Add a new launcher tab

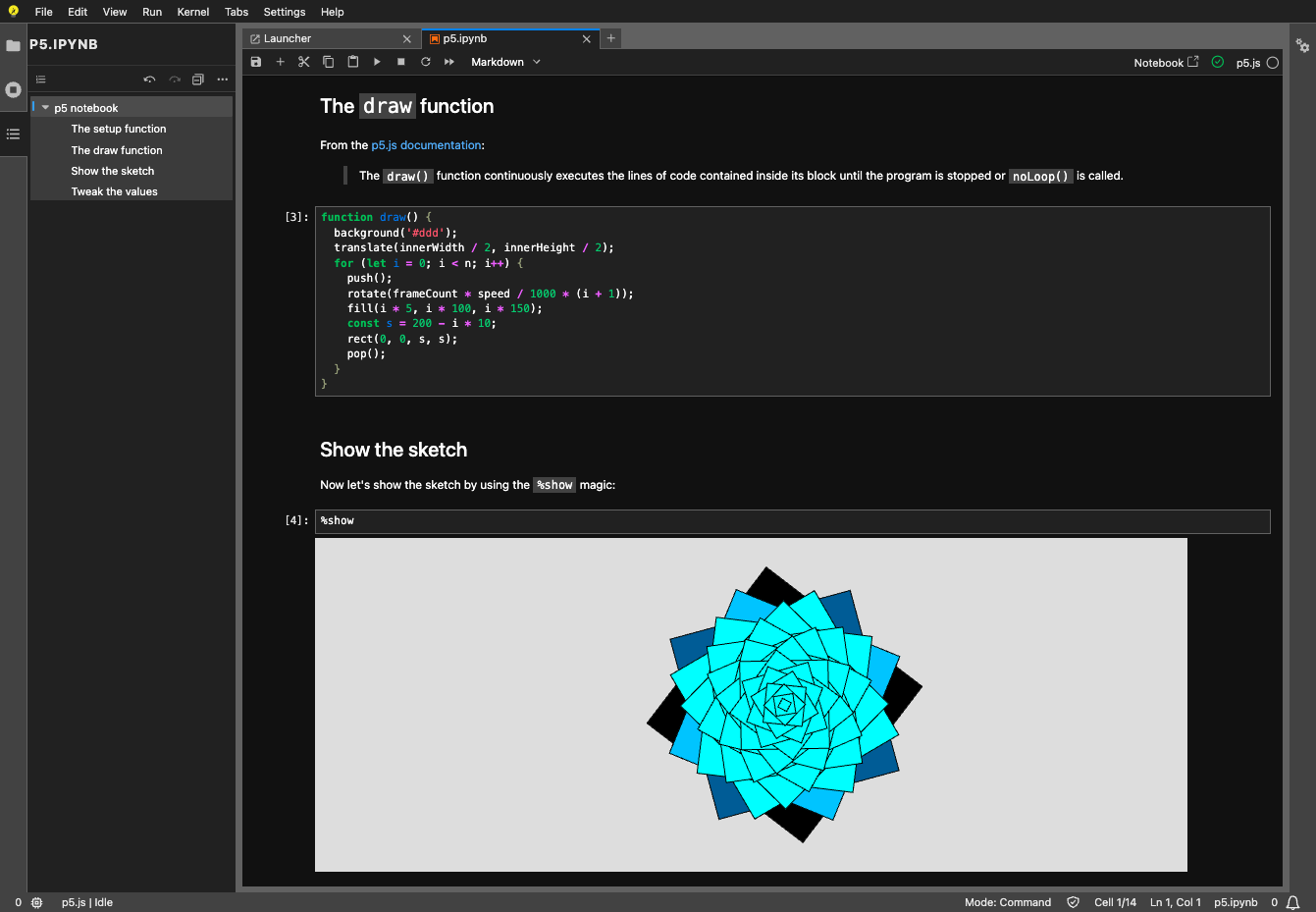(x=611, y=38)
